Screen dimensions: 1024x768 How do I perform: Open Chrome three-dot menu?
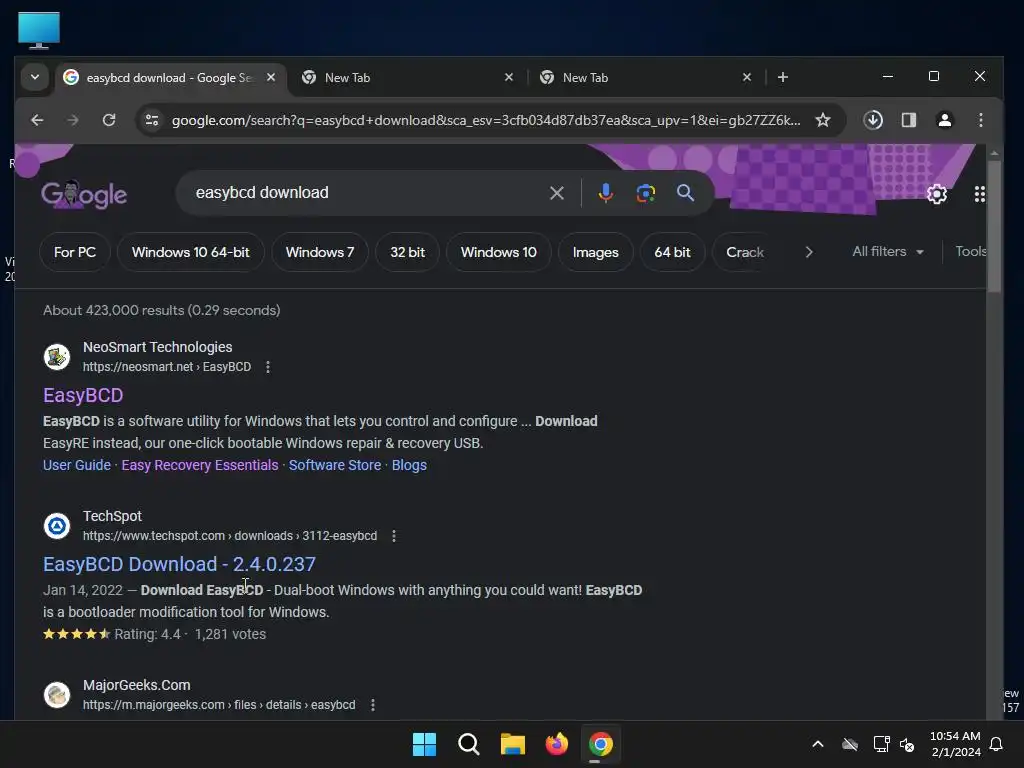tap(980, 120)
